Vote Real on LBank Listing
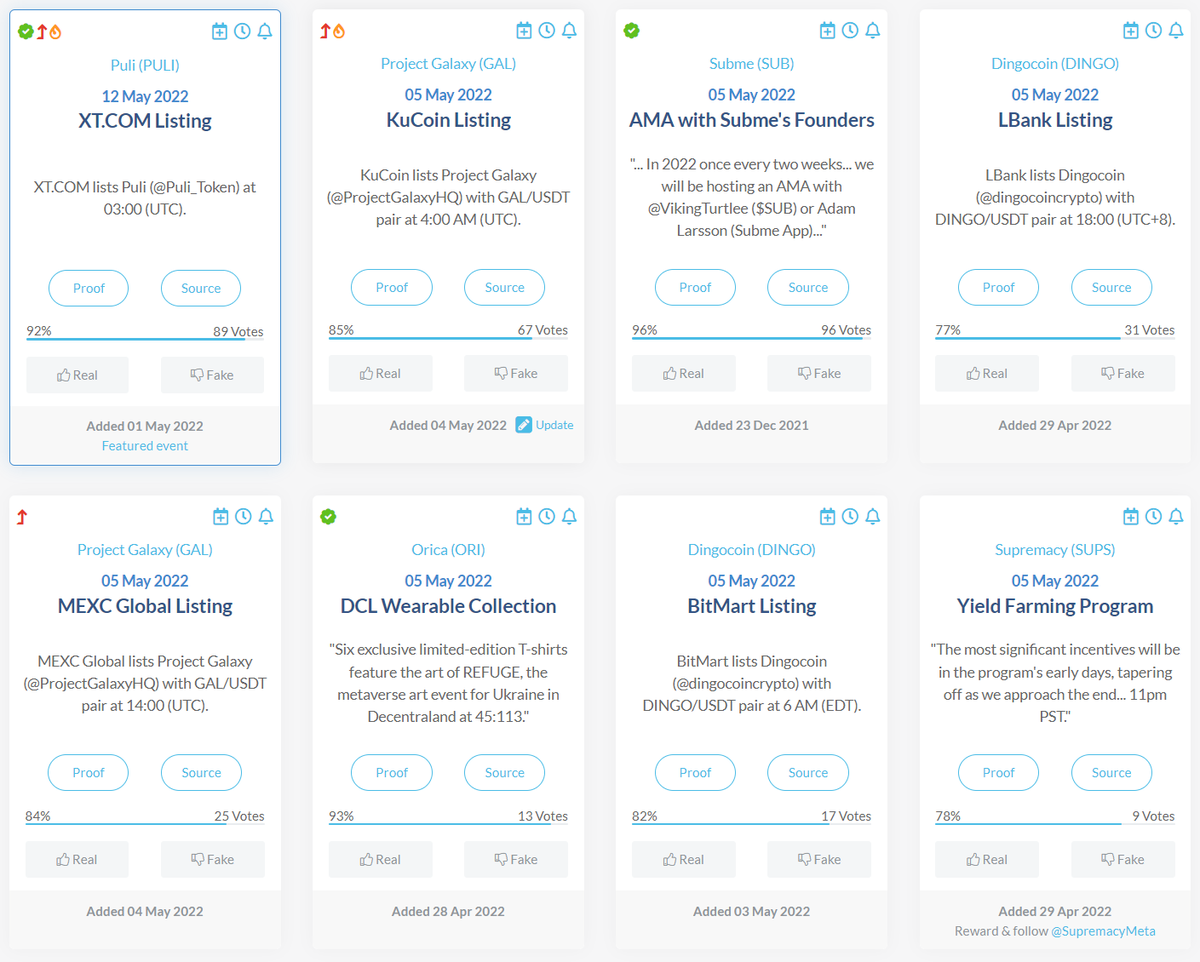 987,373
